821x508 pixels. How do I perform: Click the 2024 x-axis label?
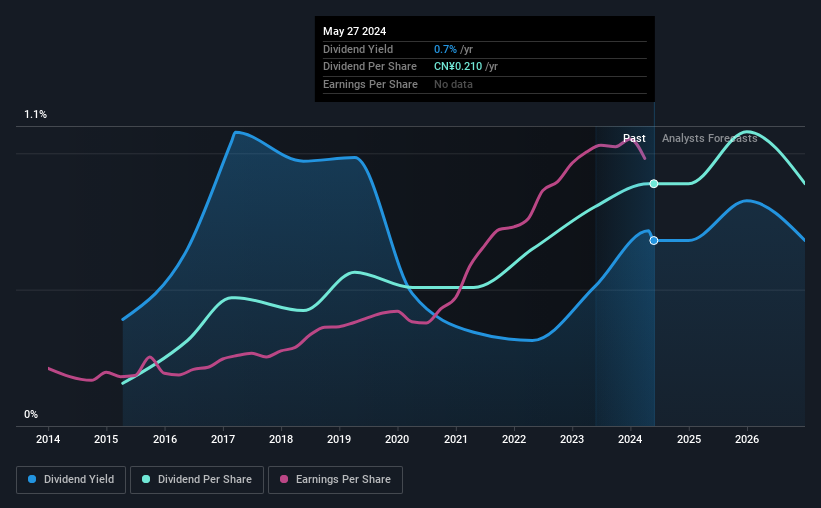click(630, 439)
